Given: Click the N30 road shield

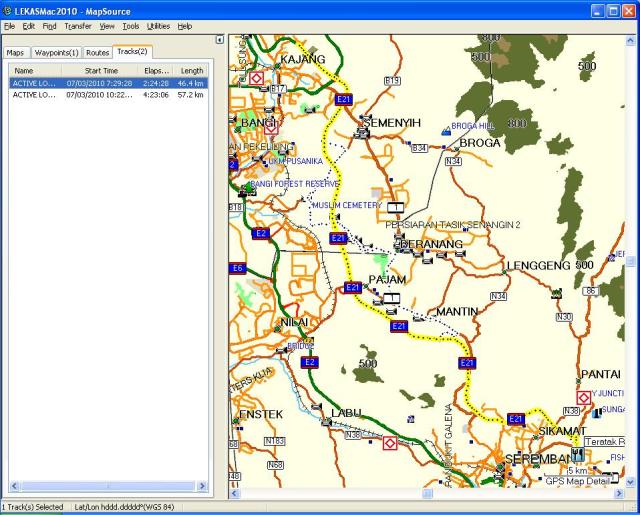Looking at the screenshot, I should [x=564, y=316].
